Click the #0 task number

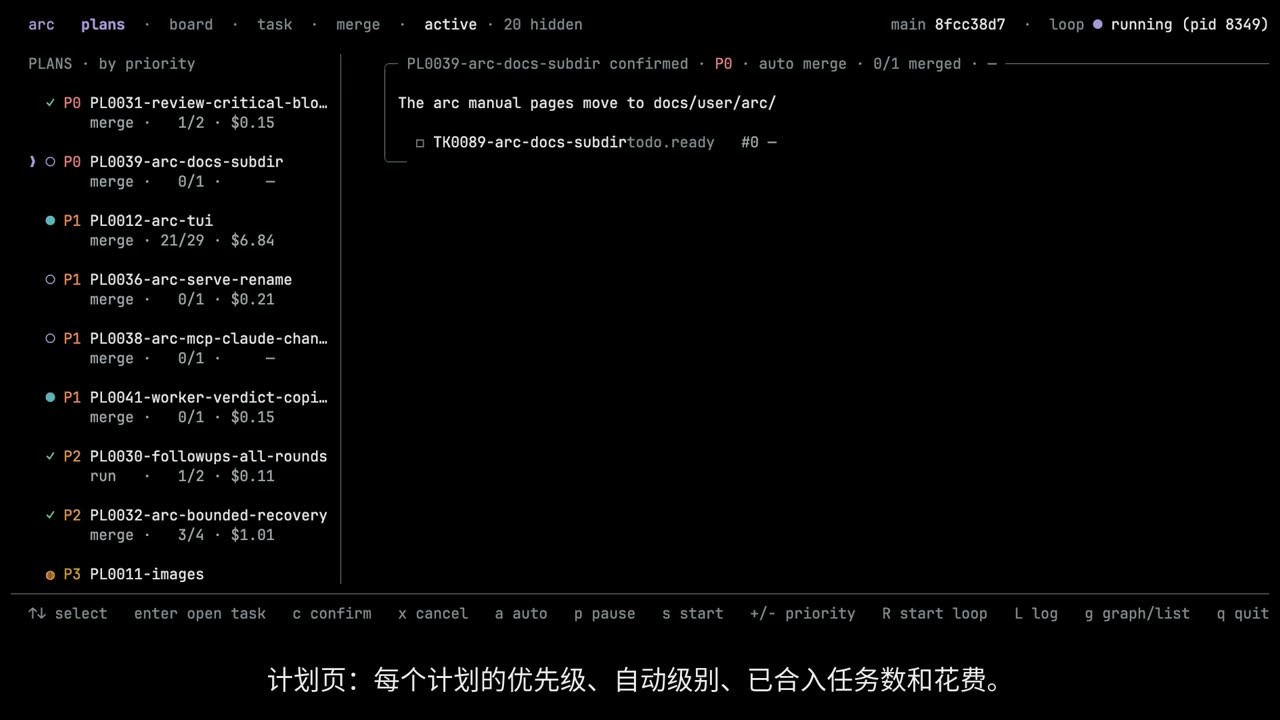750,143
